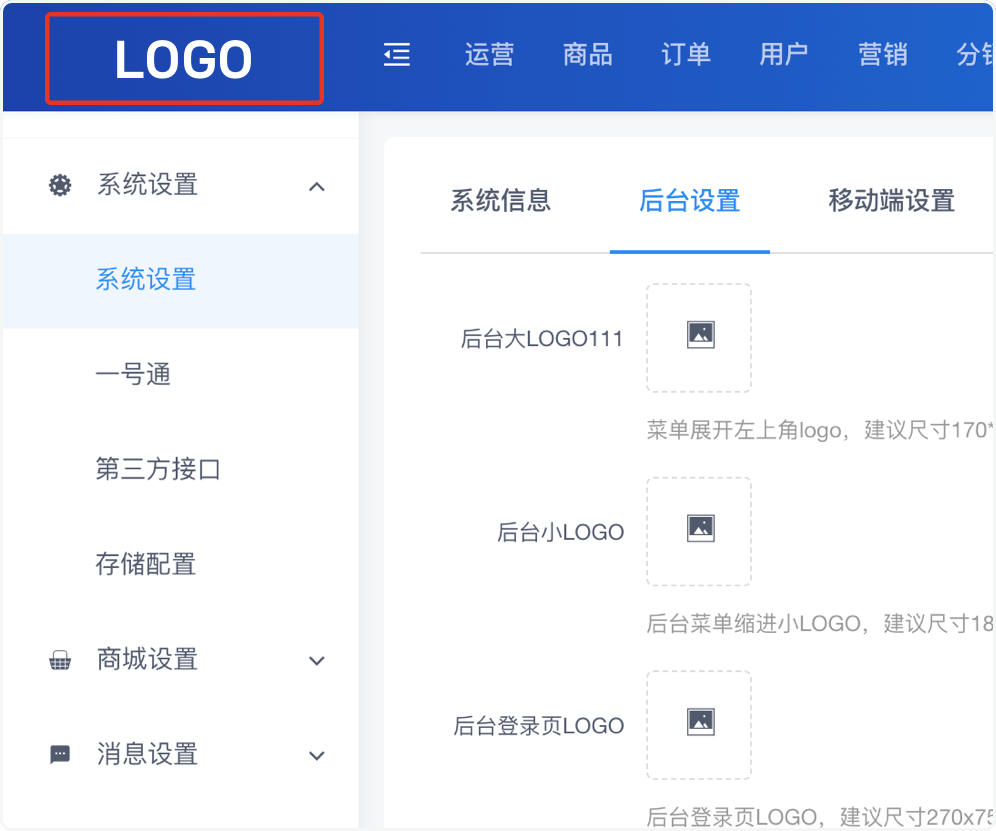The width and height of the screenshot is (996, 831).
Task: Click the chat bubble icon beside 消息设置
Action: pos(60,755)
